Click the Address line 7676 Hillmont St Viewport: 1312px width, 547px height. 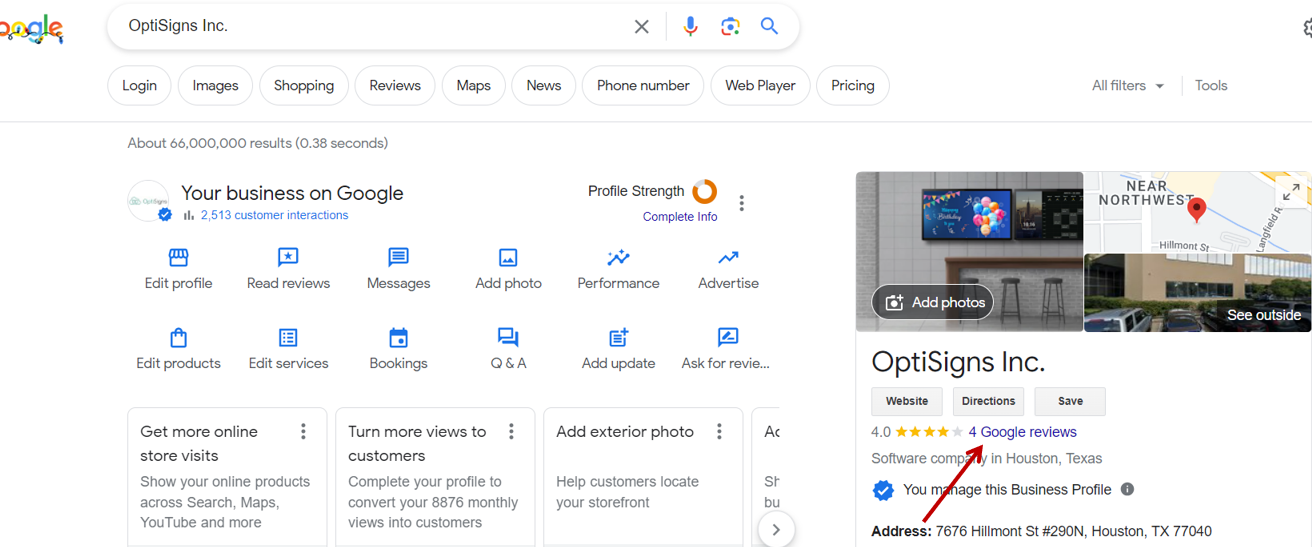tap(1041, 531)
